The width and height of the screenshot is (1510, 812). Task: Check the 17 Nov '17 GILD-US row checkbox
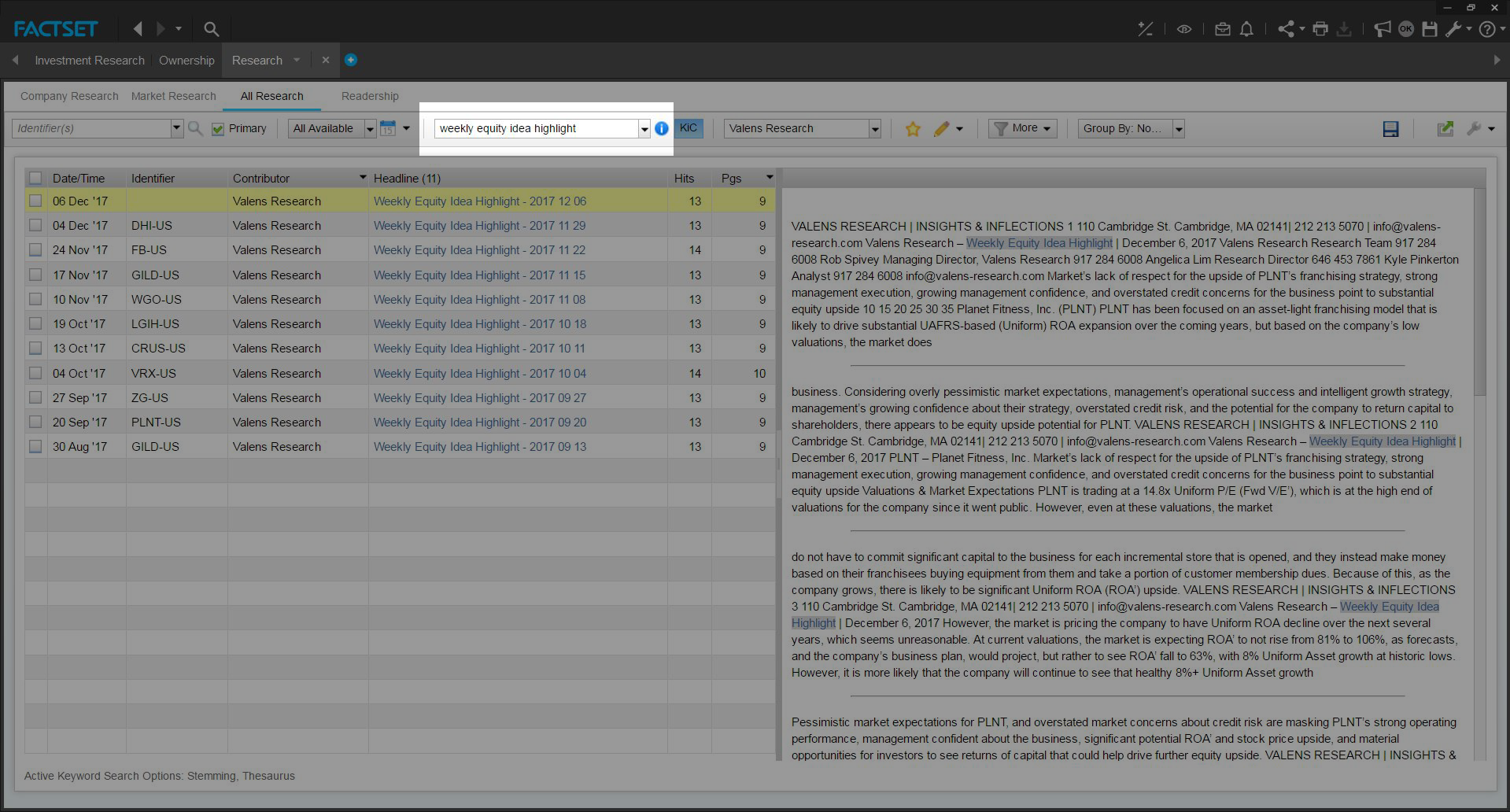[35, 275]
